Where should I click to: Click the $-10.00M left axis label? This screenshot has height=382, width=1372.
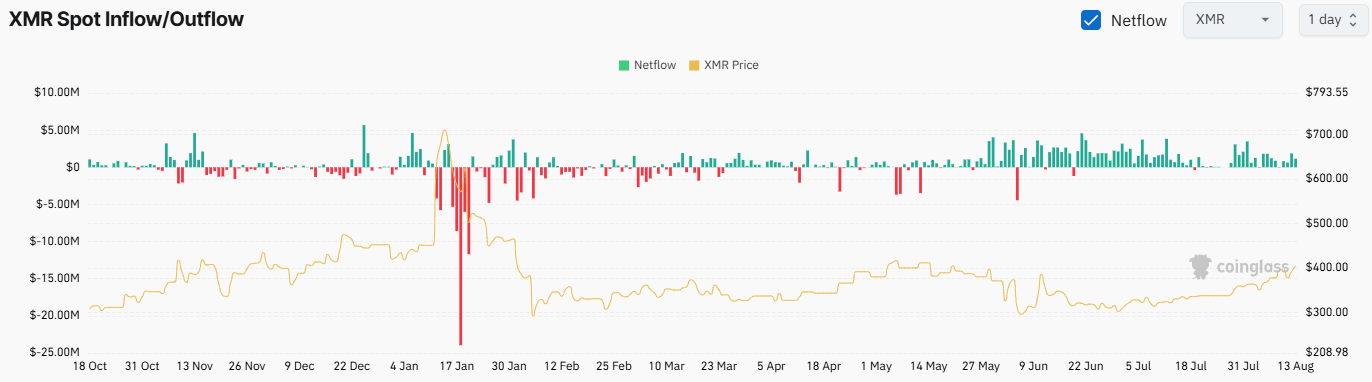pos(55,241)
